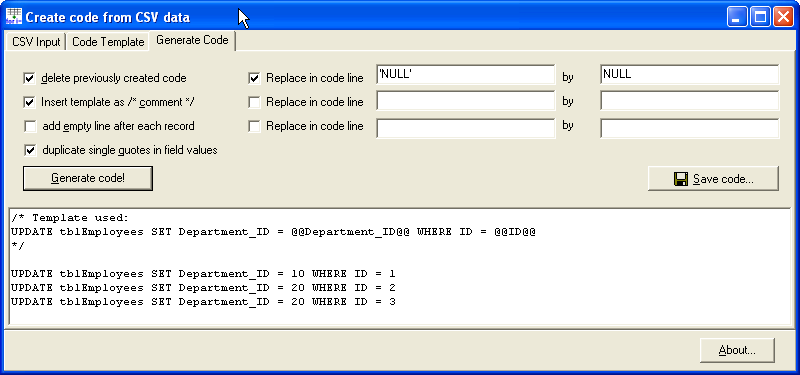Click the UPDATE line WHERE ID = 3
The image size is (800, 375).
click(x=203, y=302)
